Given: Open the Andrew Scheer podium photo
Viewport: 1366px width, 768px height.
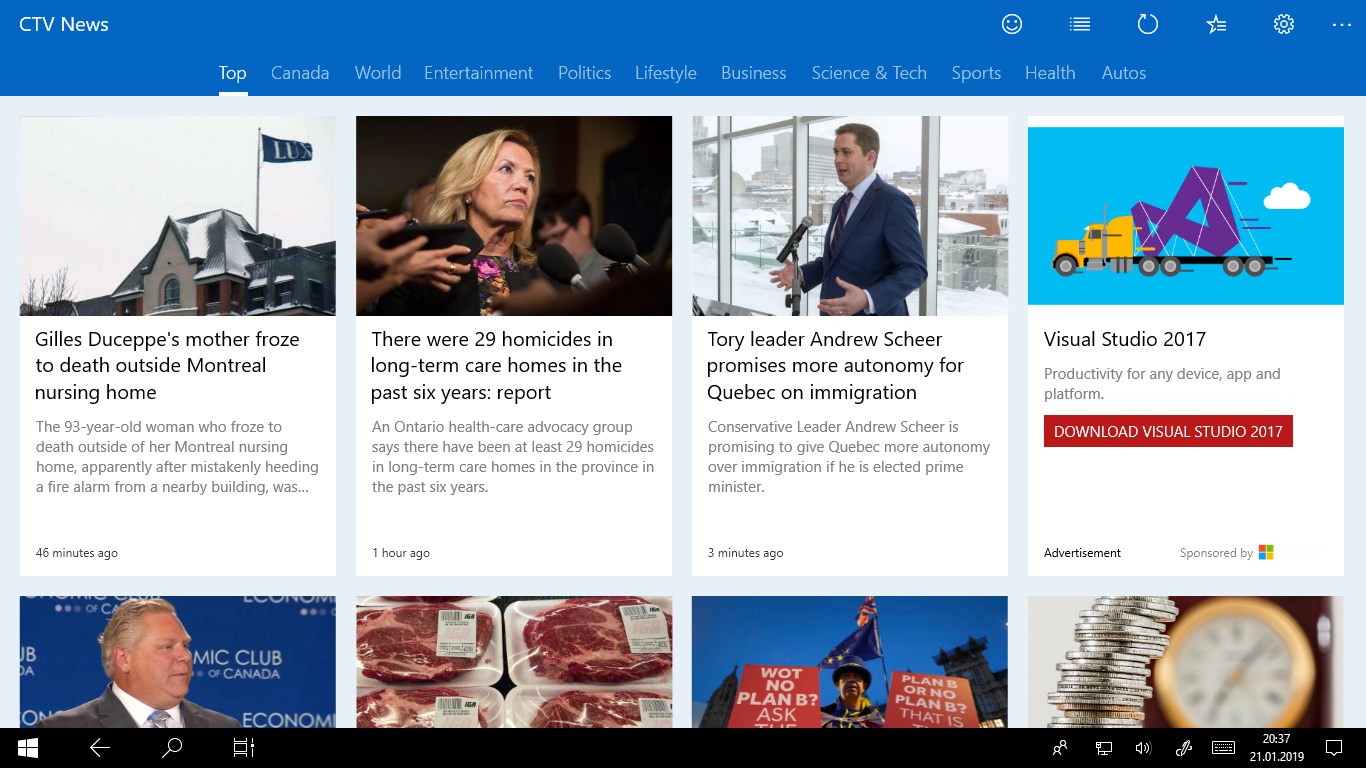Looking at the screenshot, I should click(850, 216).
